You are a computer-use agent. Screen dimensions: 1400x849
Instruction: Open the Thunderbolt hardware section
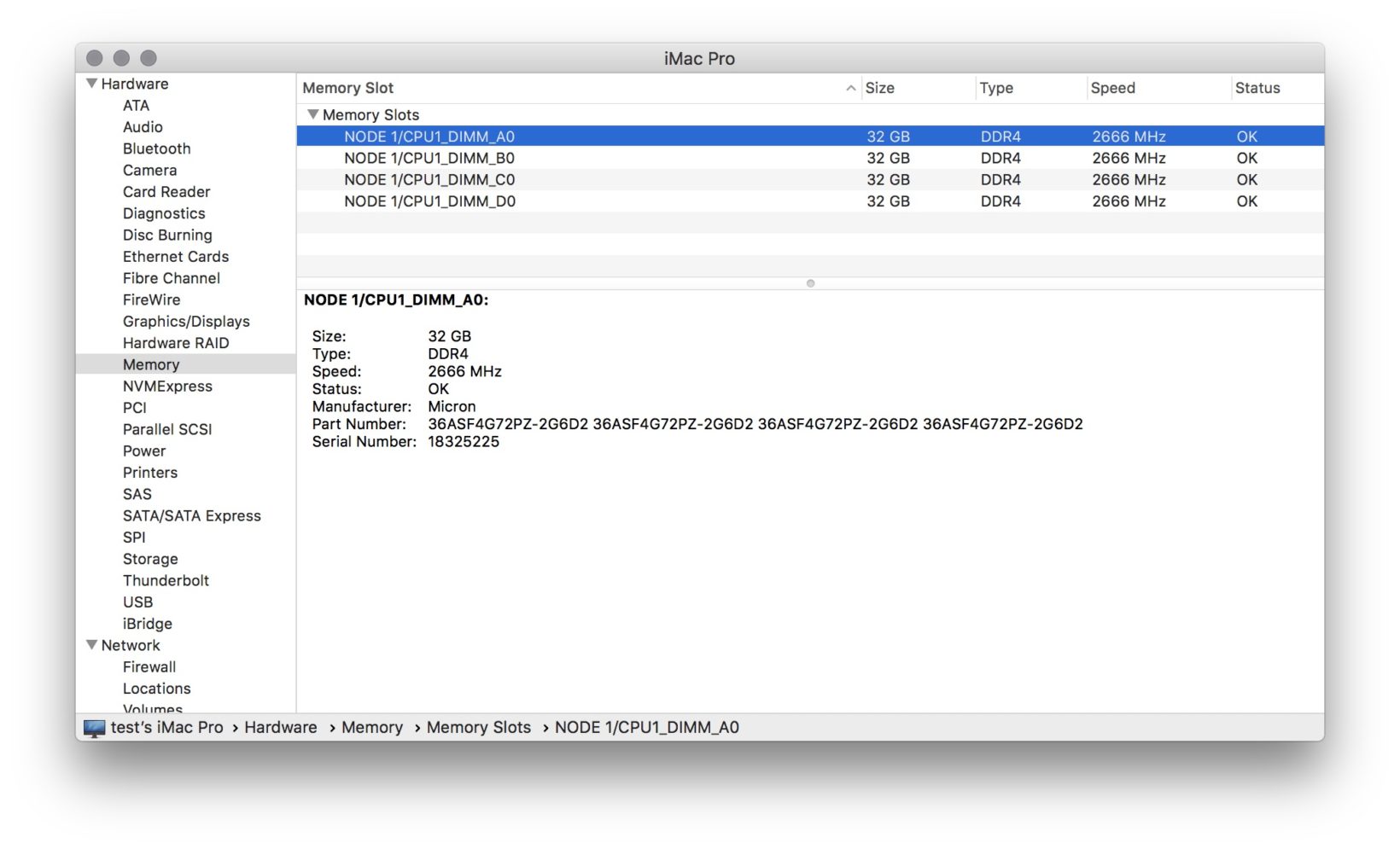pos(166,580)
